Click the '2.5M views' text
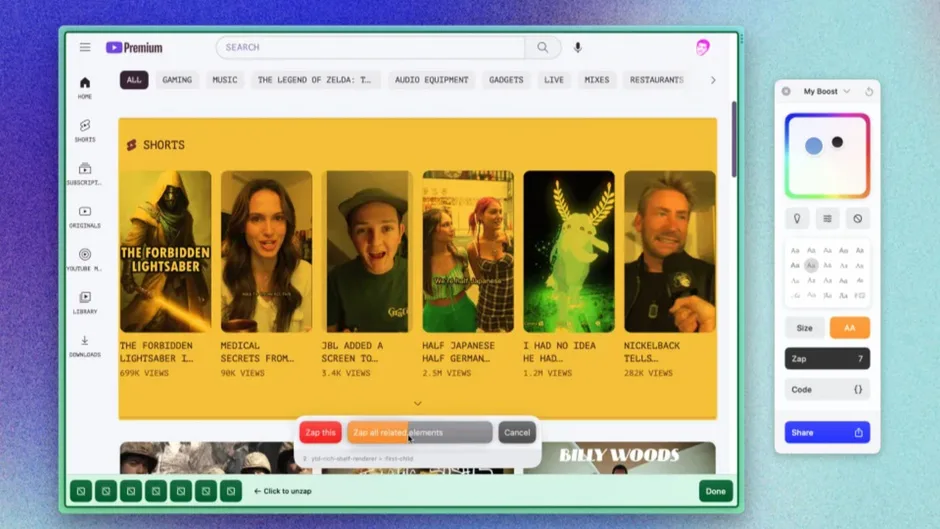Screen dimensions: 940x529 tap(447, 373)
